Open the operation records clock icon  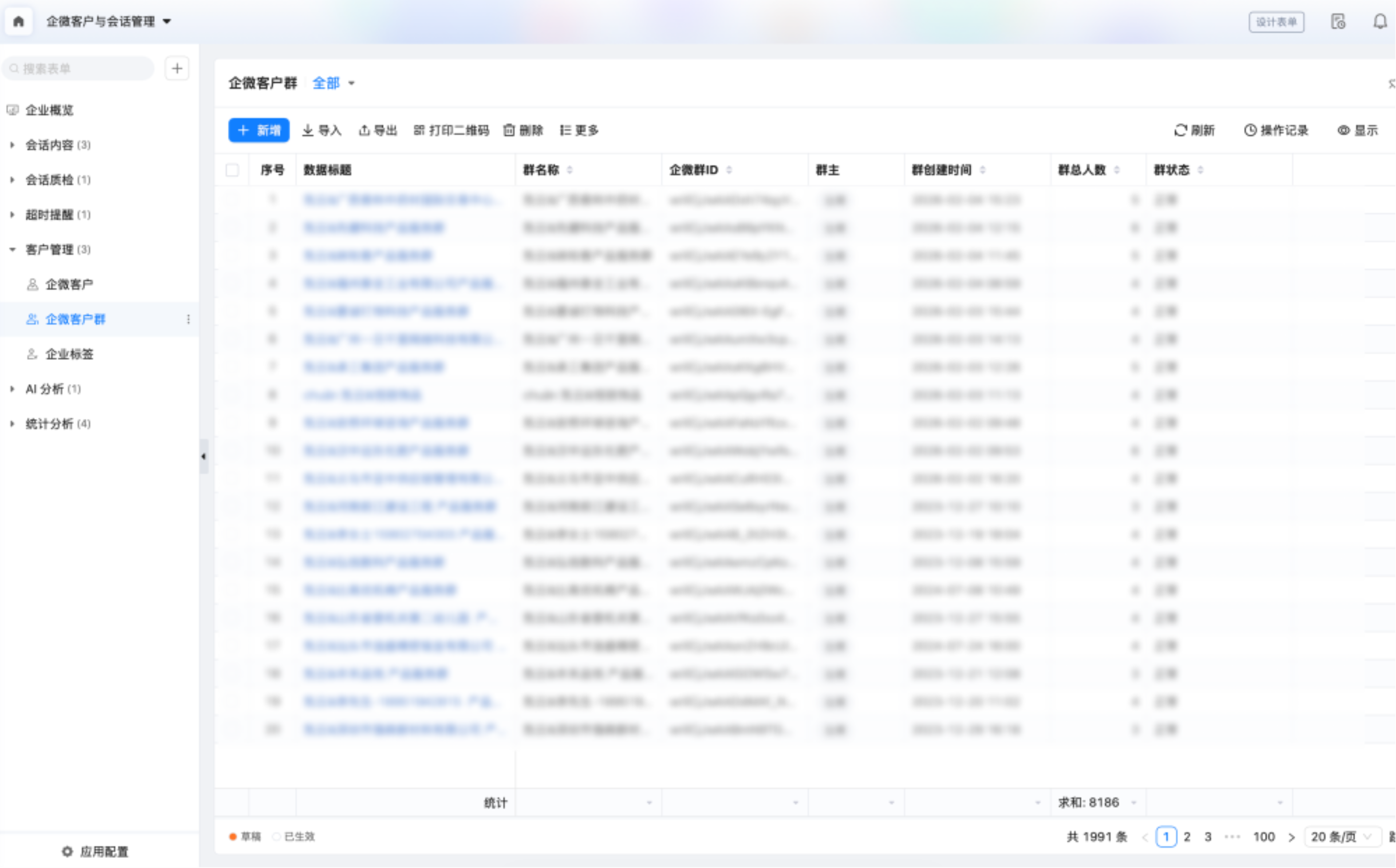pyautogui.click(x=1250, y=130)
